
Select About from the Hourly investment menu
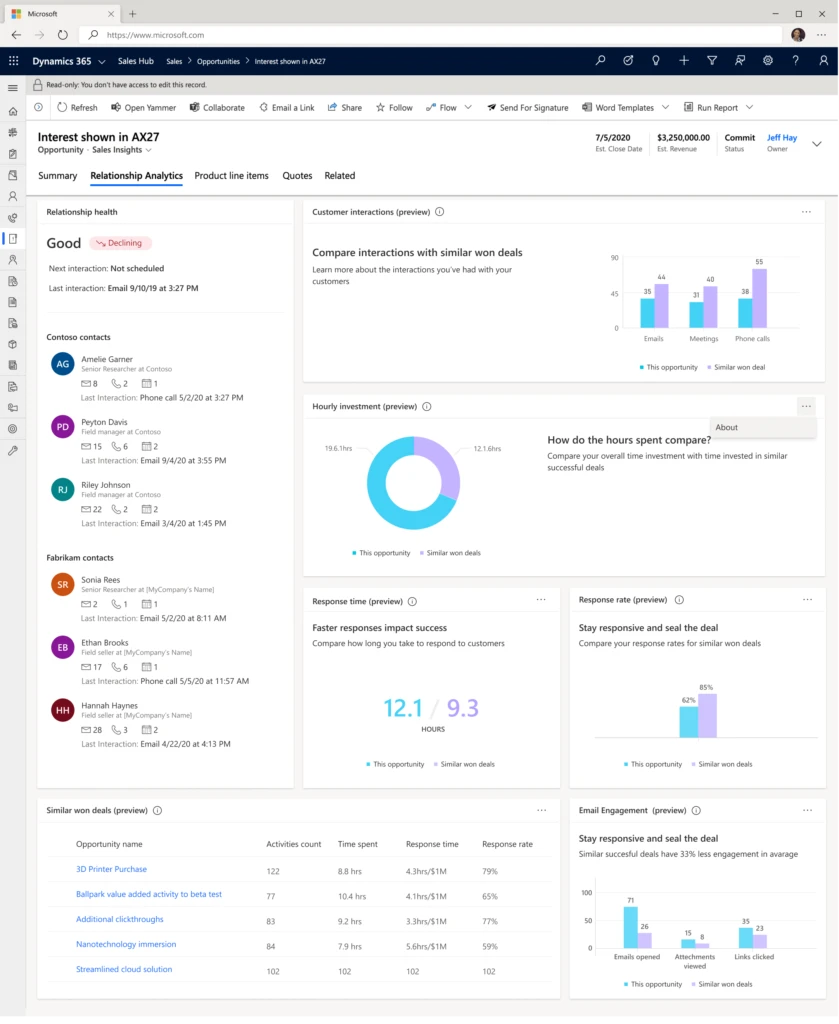point(727,427)
